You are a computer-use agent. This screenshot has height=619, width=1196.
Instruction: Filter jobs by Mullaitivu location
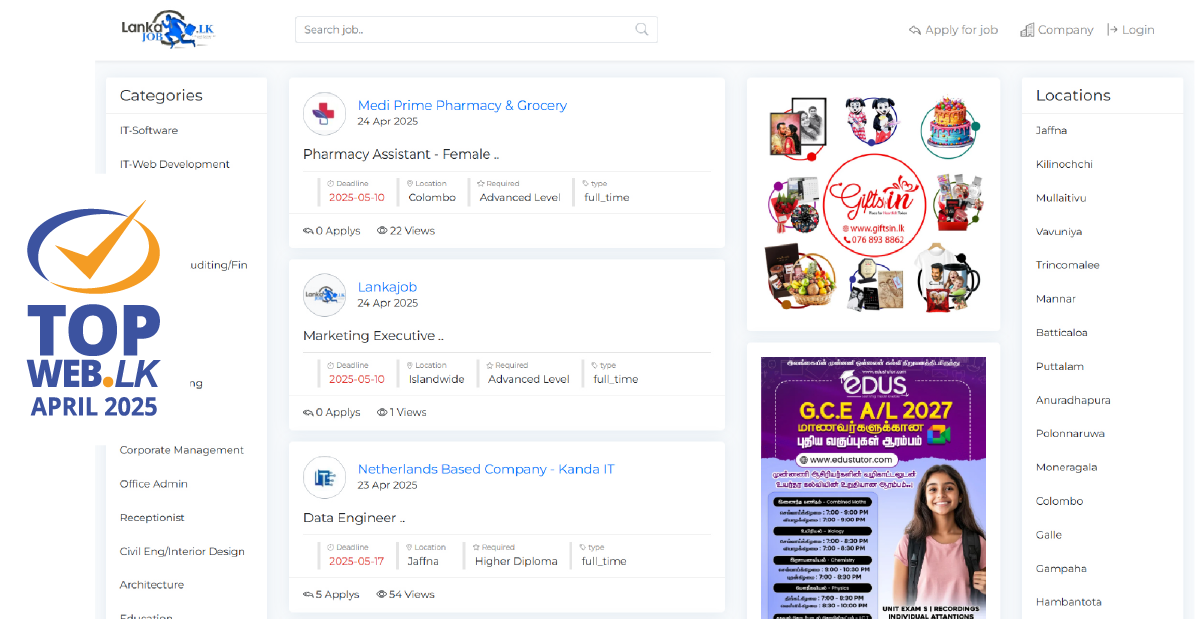(1061, 197)
